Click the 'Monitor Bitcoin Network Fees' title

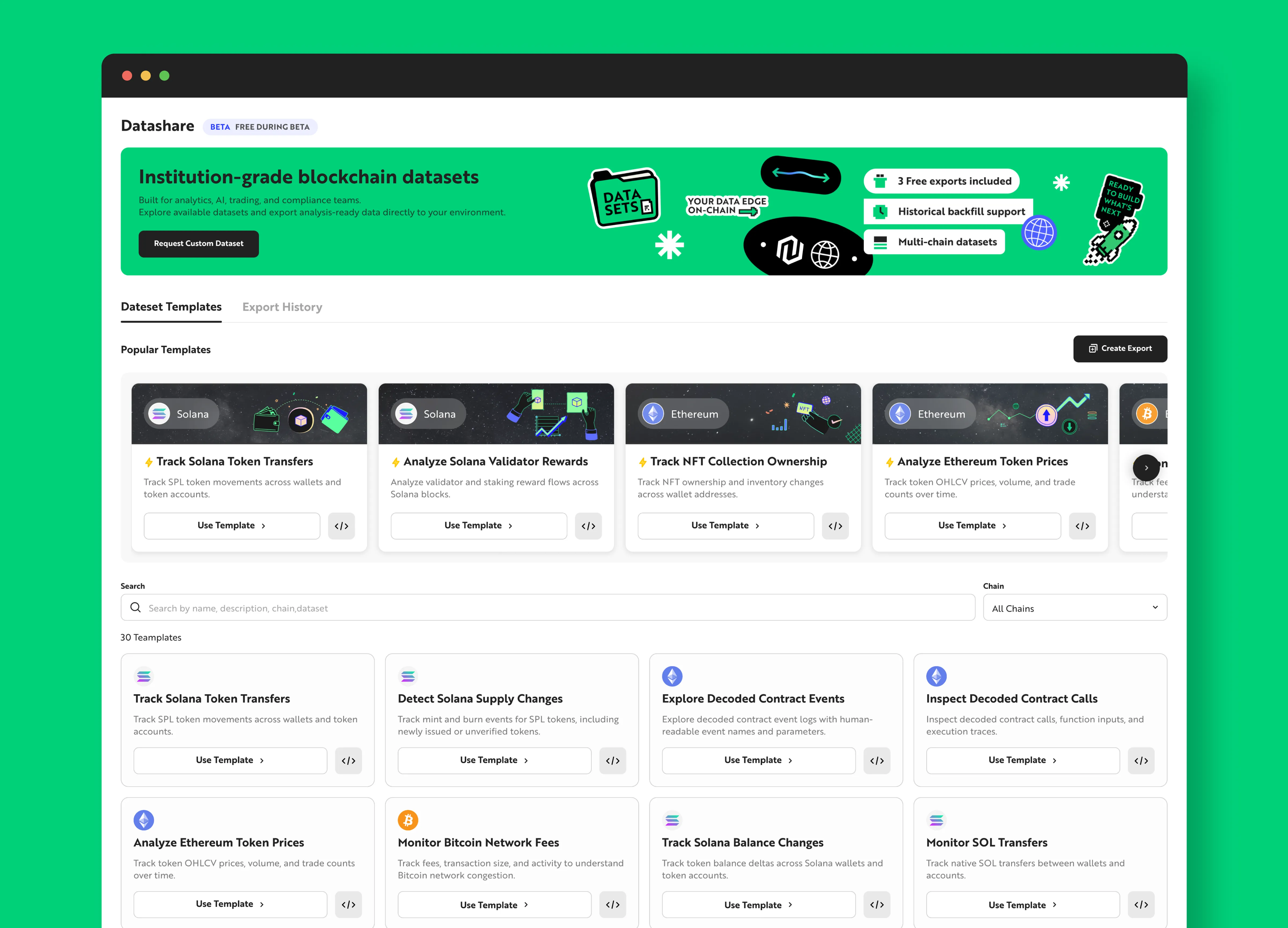click(x=479, y=843)
